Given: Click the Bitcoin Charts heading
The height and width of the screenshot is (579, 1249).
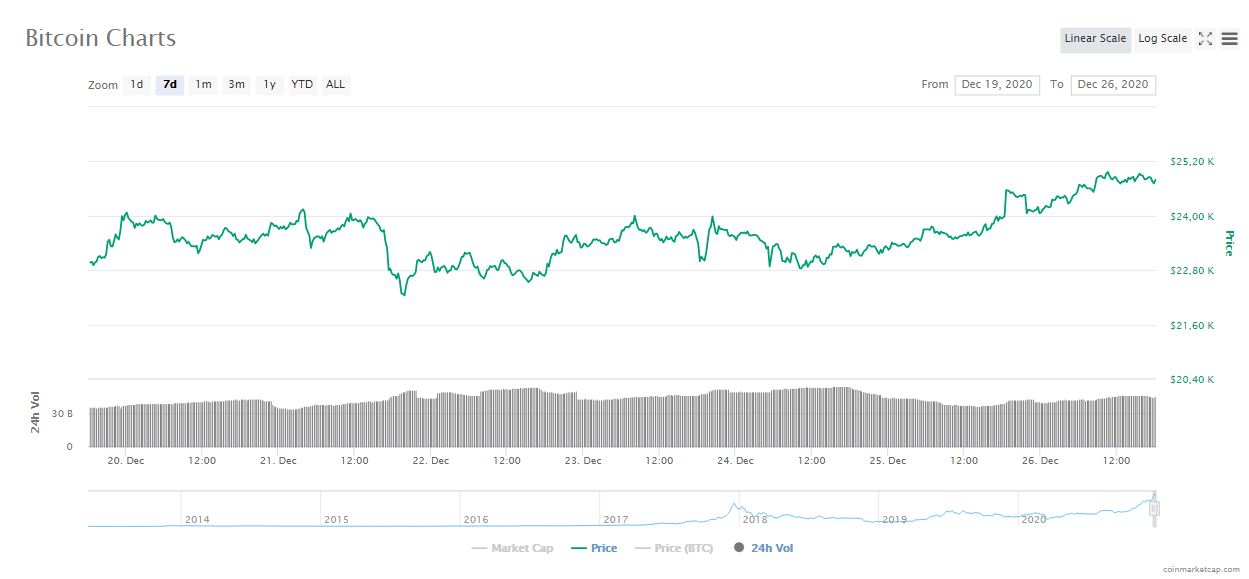Looking at the screenshot, I should tap(100, 38).
